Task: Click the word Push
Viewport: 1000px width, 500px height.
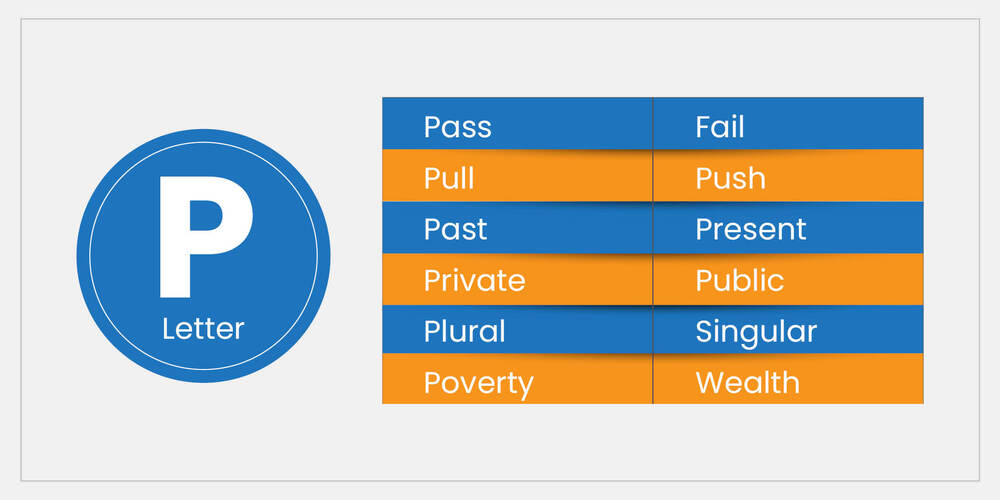Action: coord(730,178)
